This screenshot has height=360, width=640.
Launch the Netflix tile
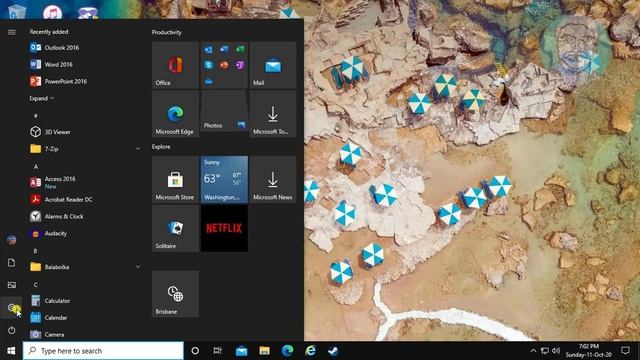224,229
